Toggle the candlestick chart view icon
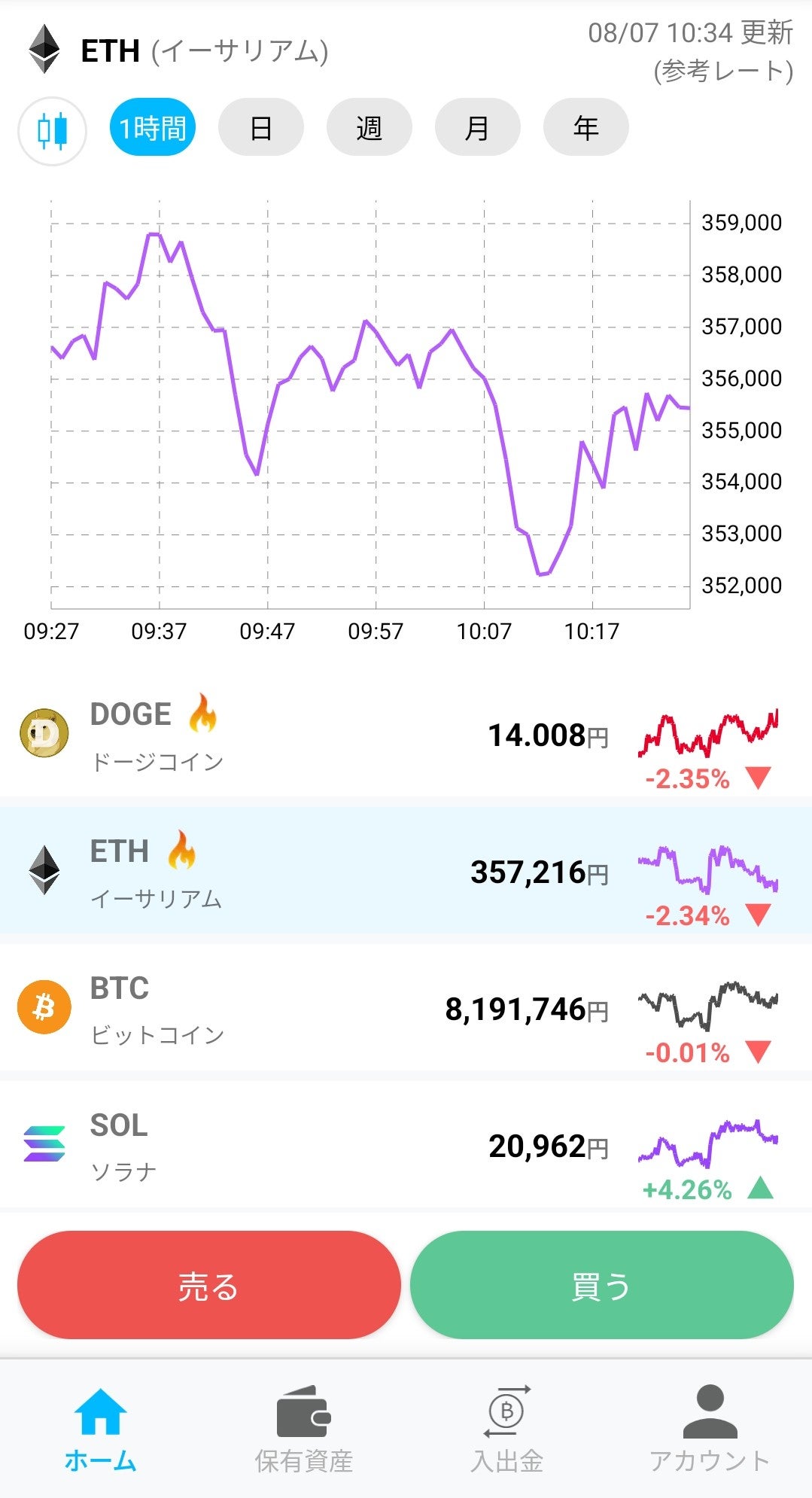This screenshot has height=1498, width=812. pyautogui.click(x=52, y=131)
